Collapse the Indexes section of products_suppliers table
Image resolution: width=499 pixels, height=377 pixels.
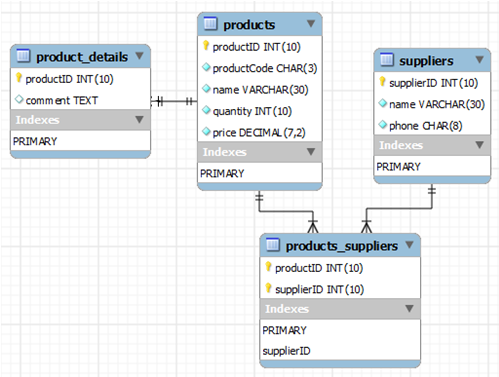coord(409,308)
